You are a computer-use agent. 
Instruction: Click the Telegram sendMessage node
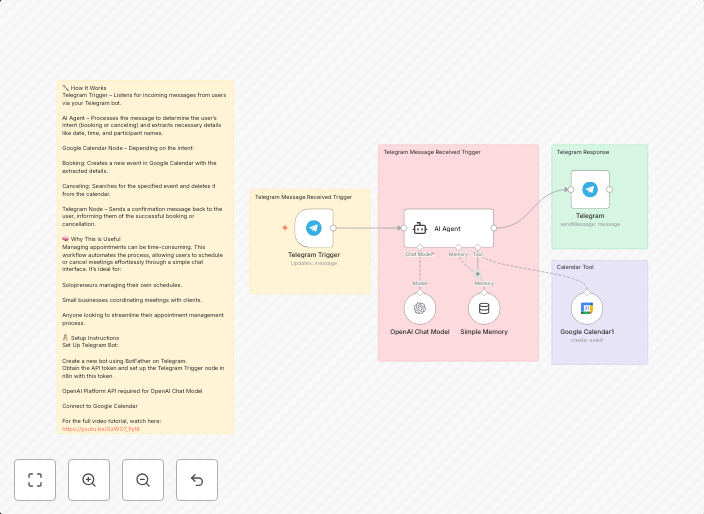[x=590, y=189]
